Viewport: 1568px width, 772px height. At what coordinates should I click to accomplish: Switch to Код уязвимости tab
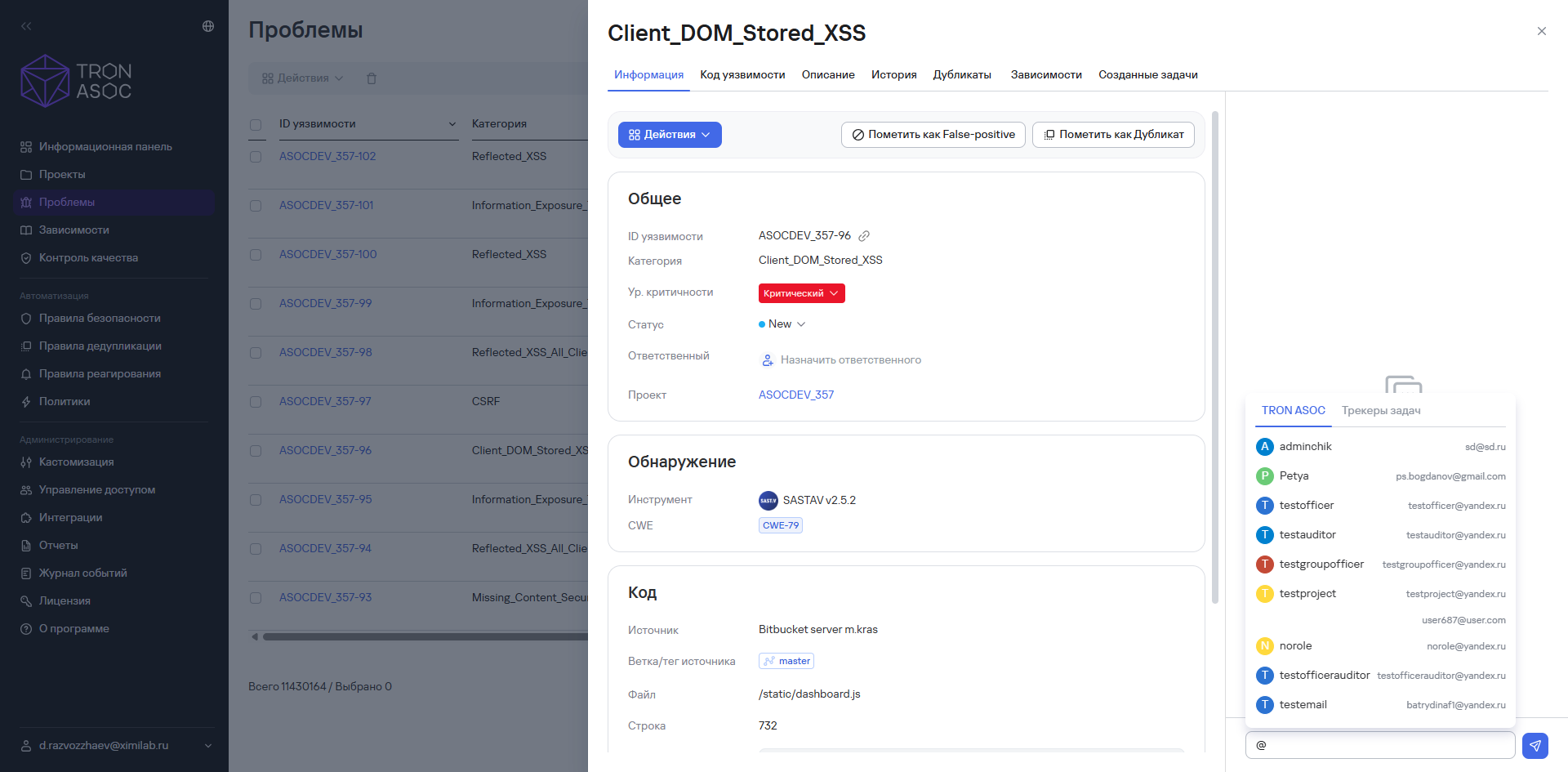[742, 74]
